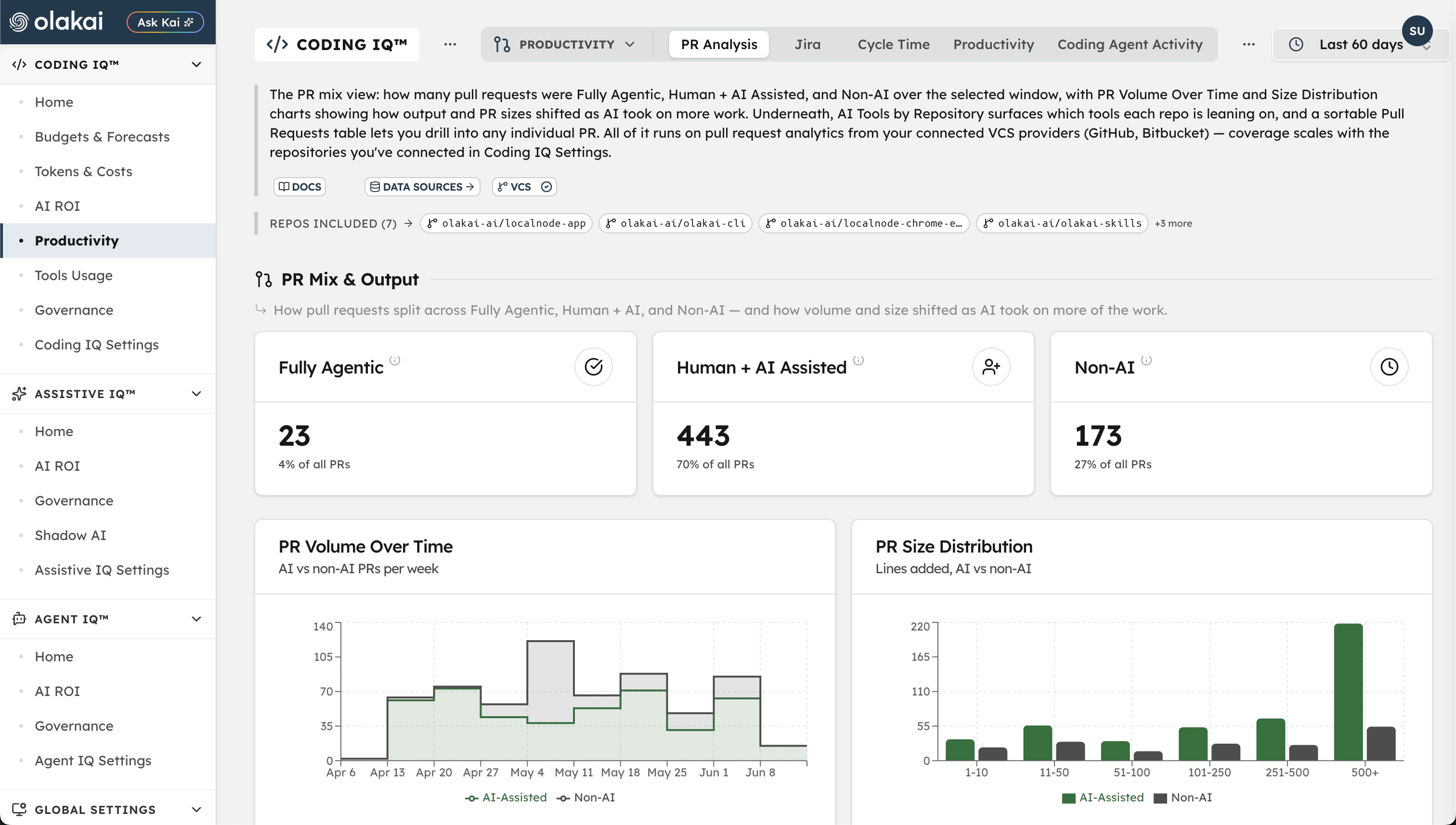
Task: Open the ellipsis menu beside Coding IQ title
Action: 450,44
